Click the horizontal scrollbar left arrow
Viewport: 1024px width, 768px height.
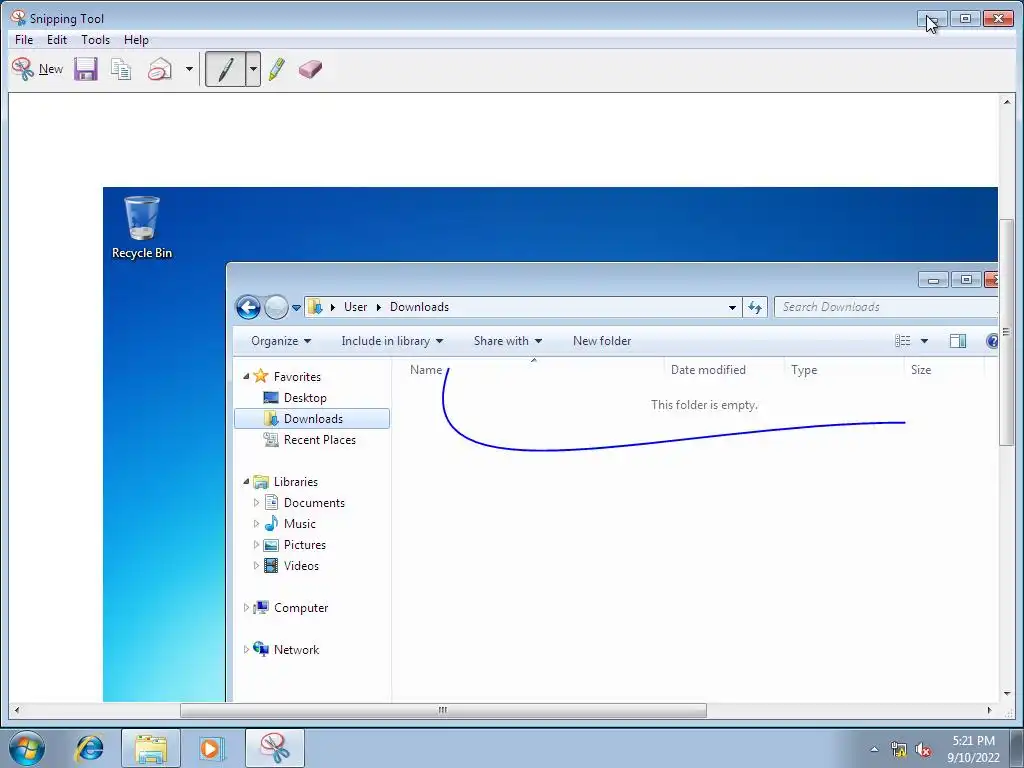click(17, 710)
